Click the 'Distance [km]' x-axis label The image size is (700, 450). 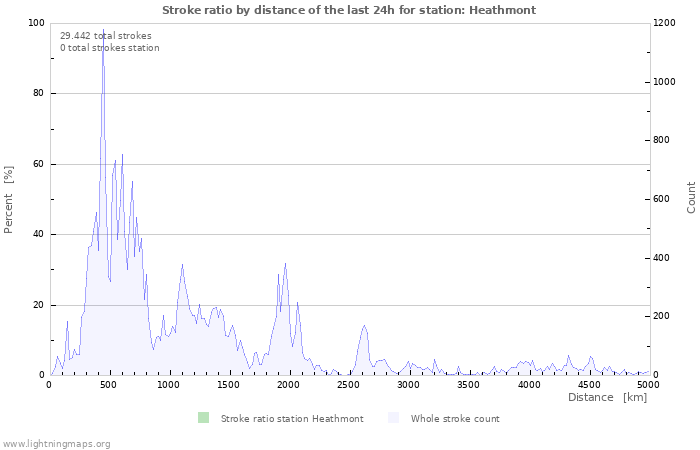pos(607,398)
